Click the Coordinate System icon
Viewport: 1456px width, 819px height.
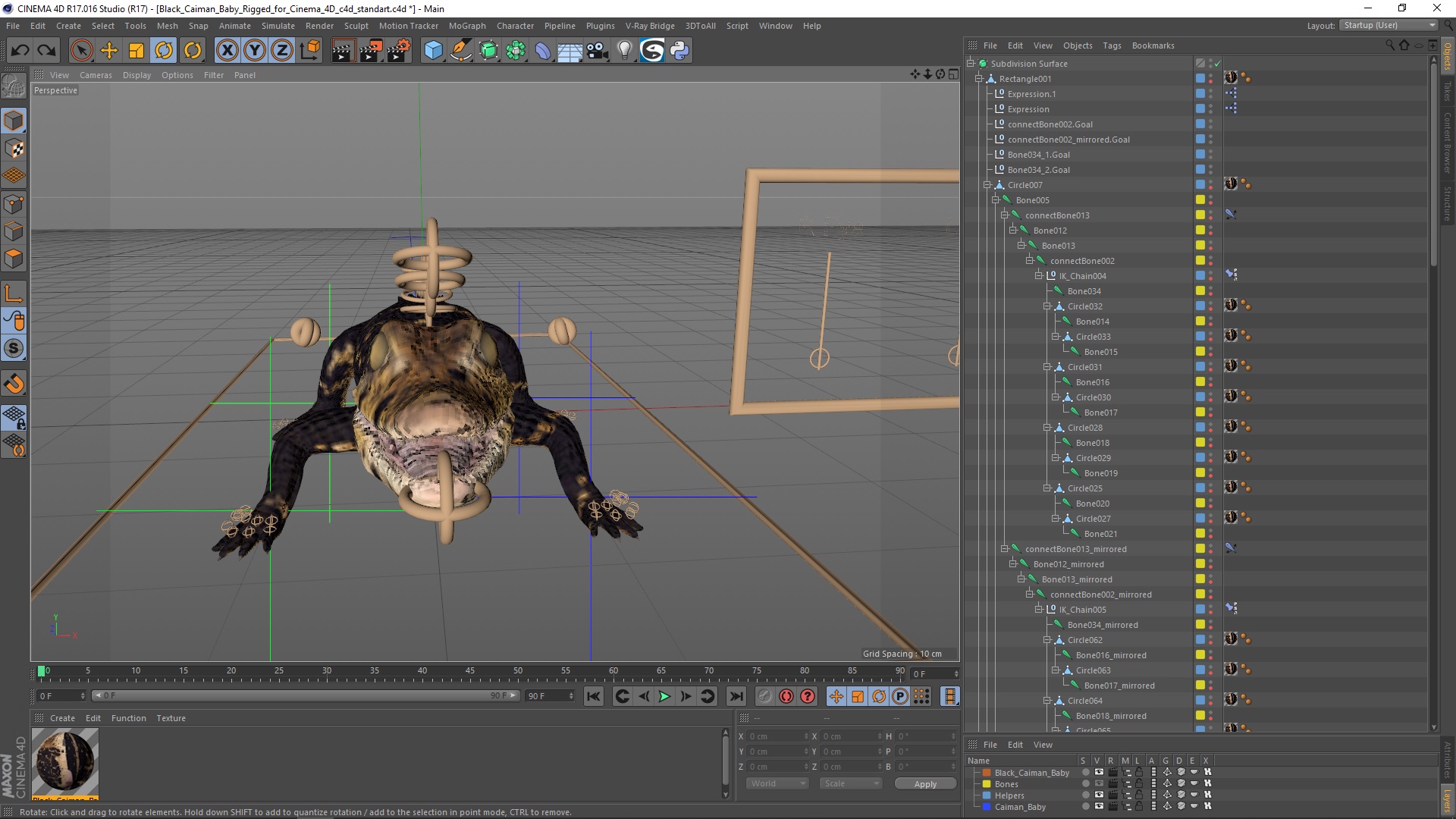(310, 51)
